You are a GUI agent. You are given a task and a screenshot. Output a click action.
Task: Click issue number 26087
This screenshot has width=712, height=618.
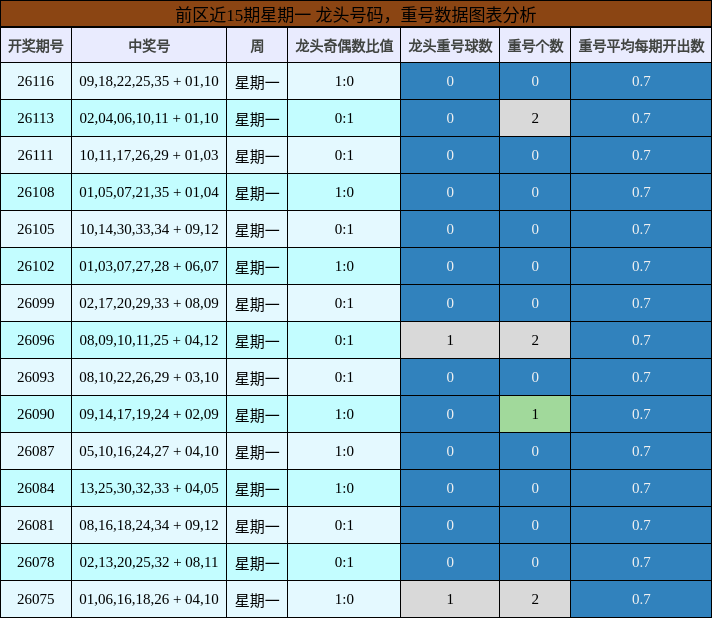[36, 451]
